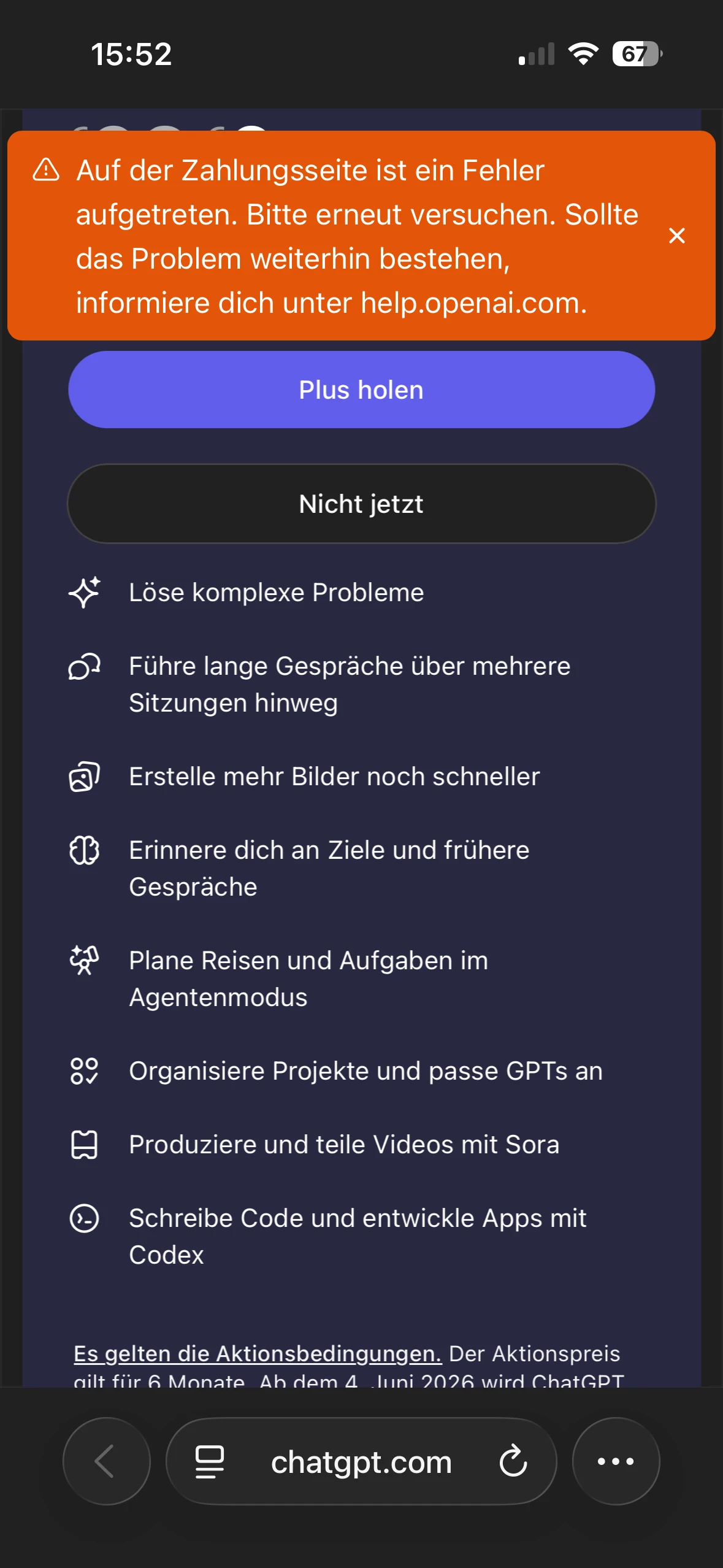
Task: Open the Es gelten die Aktionsbedingungen link
Action: coord(258,1353)
